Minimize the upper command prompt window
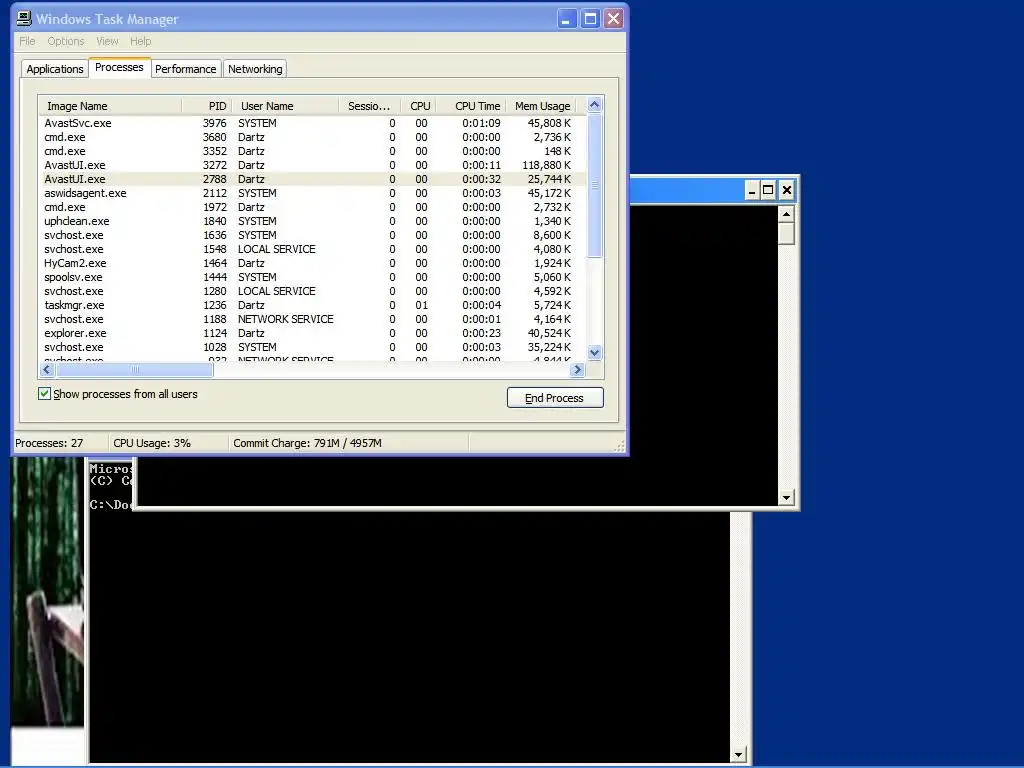This screenshot has width=1024, height=768. 752,190
